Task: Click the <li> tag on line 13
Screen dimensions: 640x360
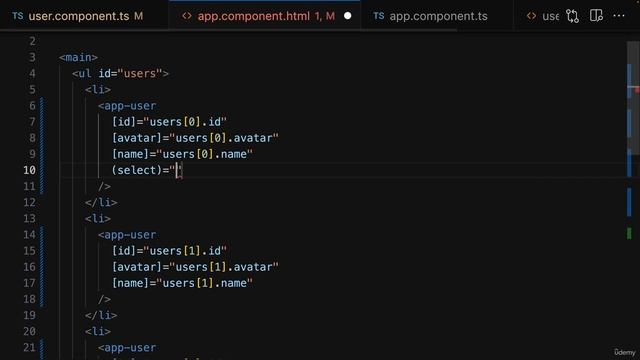Action: point(98,218)
